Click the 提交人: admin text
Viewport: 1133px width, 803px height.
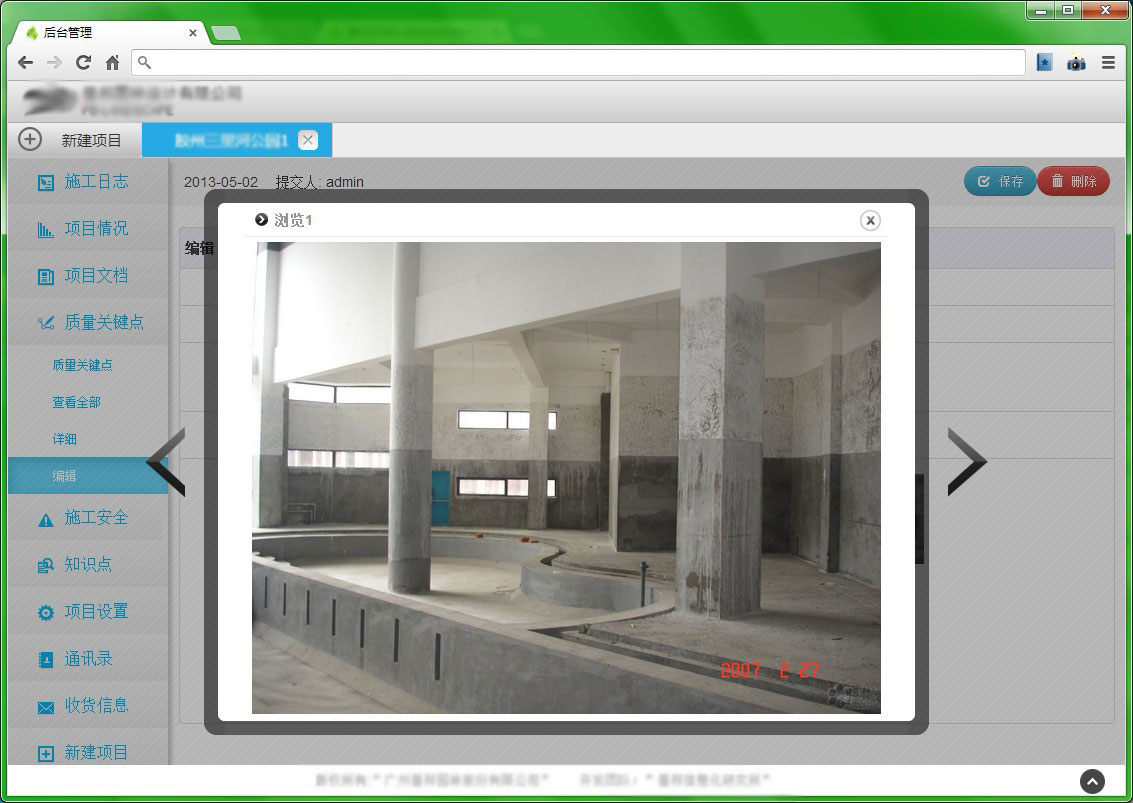pos(319,182)
